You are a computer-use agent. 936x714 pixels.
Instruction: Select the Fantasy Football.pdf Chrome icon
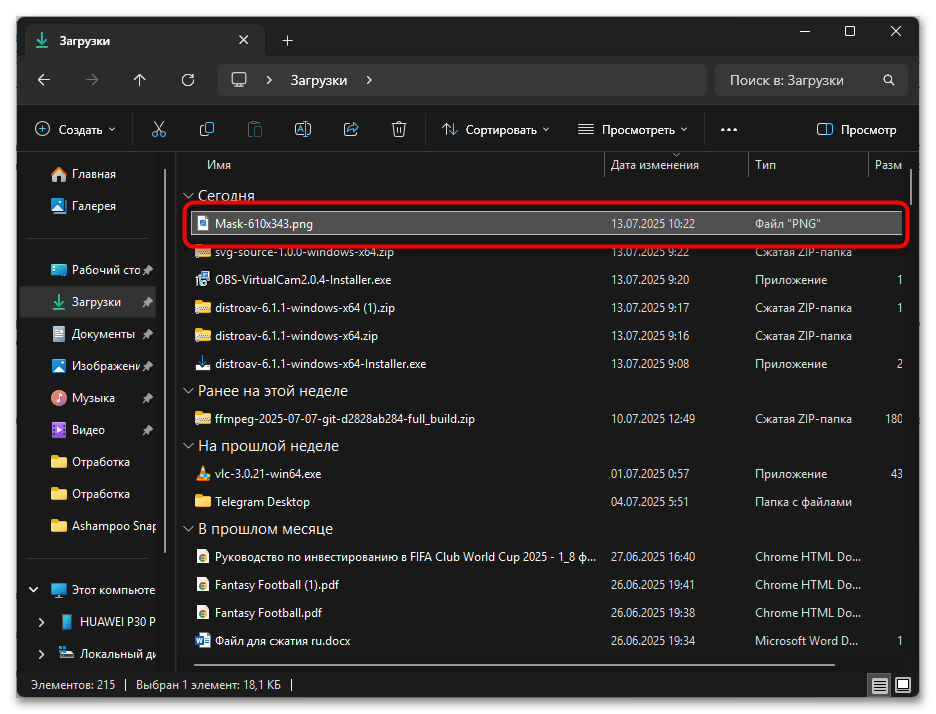pyautogui.click(x=203, y=613)
